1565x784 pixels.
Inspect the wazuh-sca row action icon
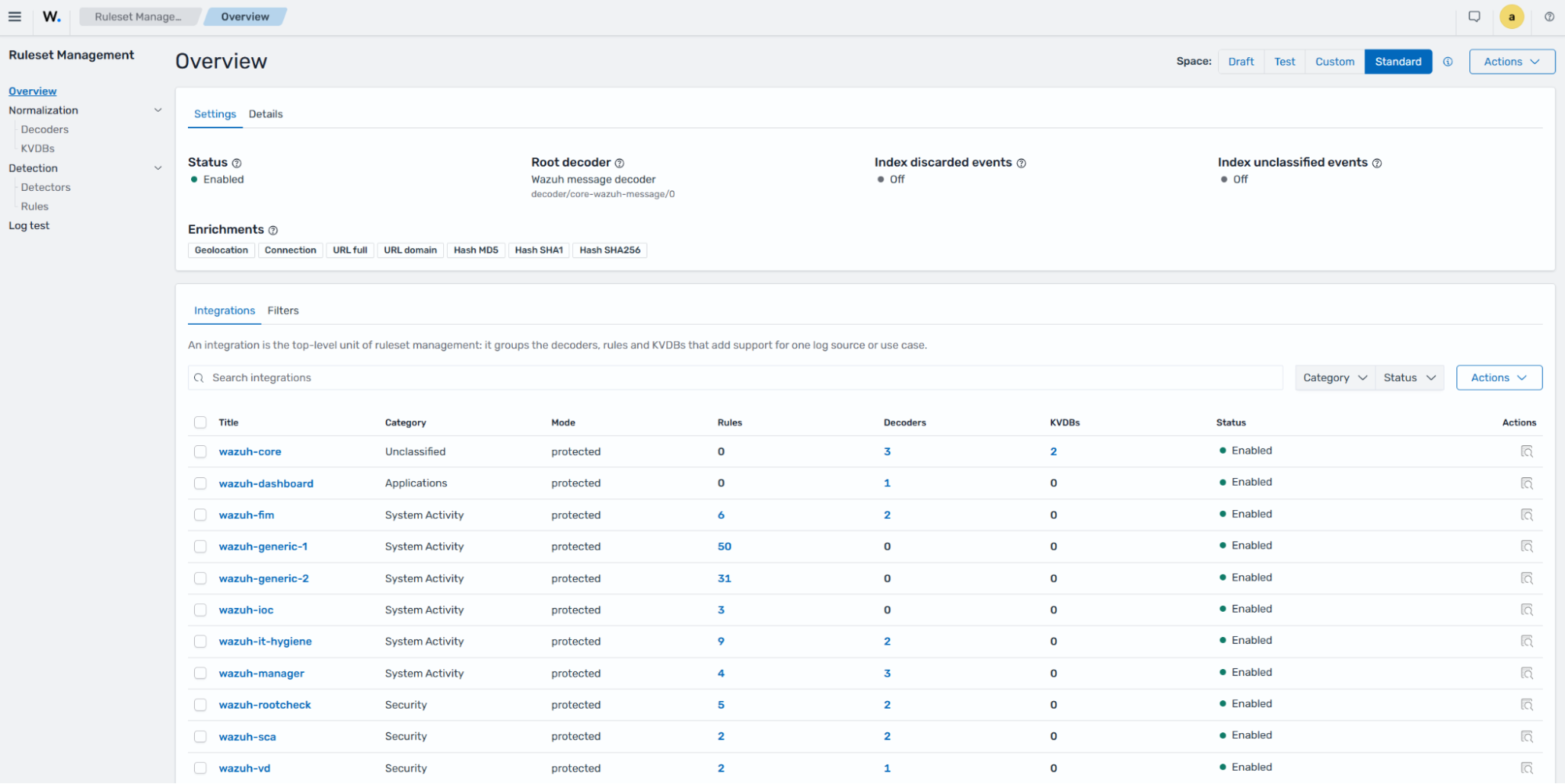coord(1527,736)
